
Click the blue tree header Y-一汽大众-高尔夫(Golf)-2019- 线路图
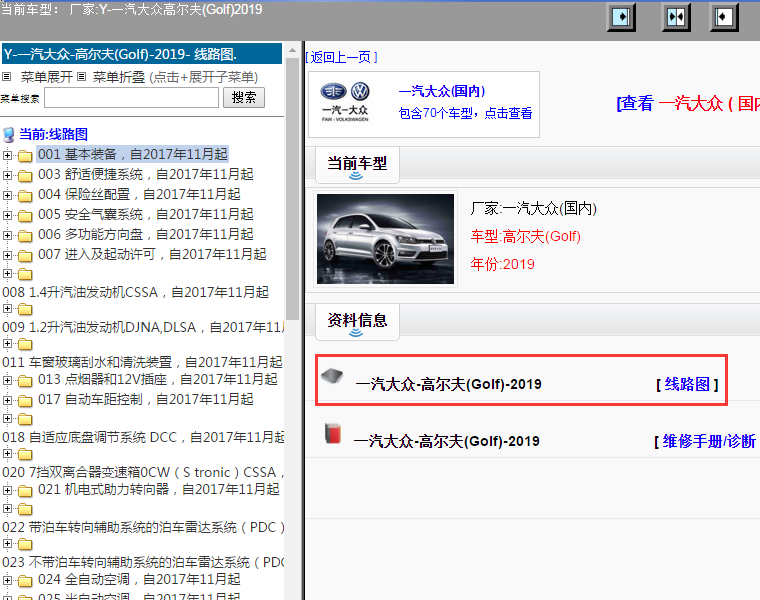[142, 54]
